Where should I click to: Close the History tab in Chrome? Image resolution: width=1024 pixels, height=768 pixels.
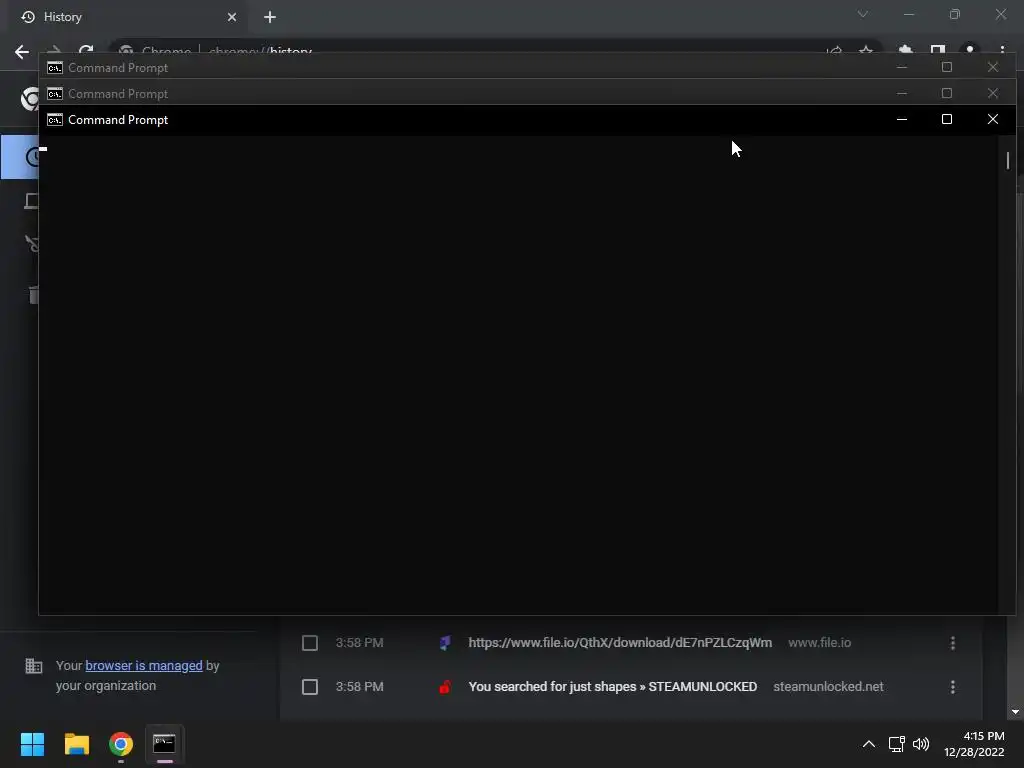pyautogui.click(x=232, y=17)
